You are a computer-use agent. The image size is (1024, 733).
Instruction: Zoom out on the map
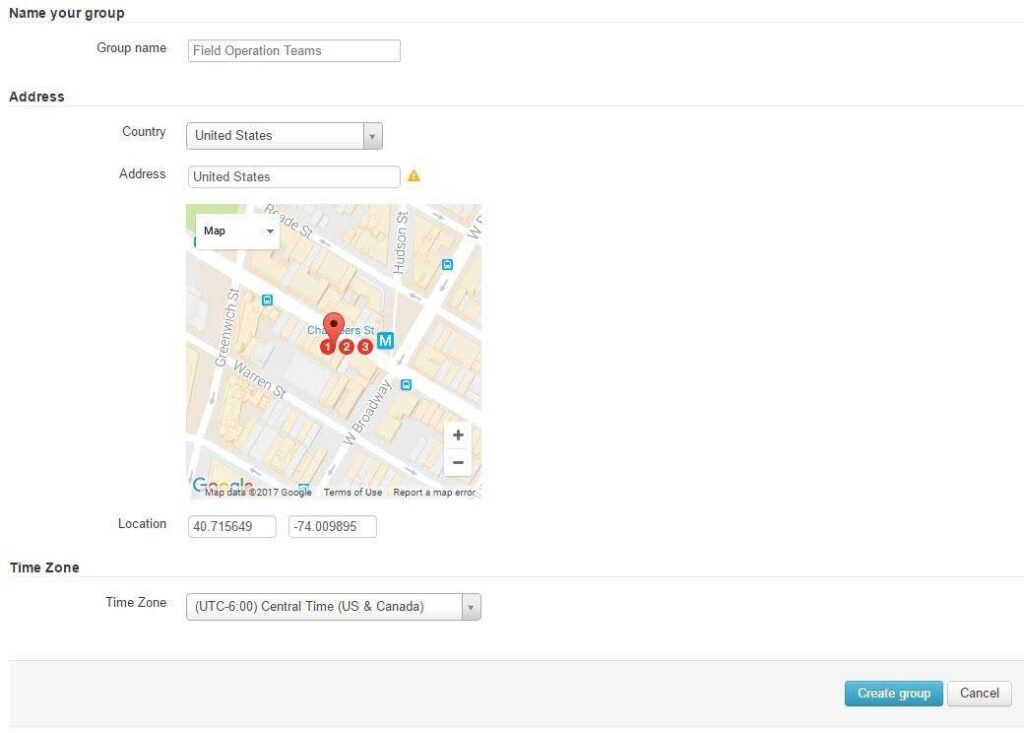pos(458,462)
